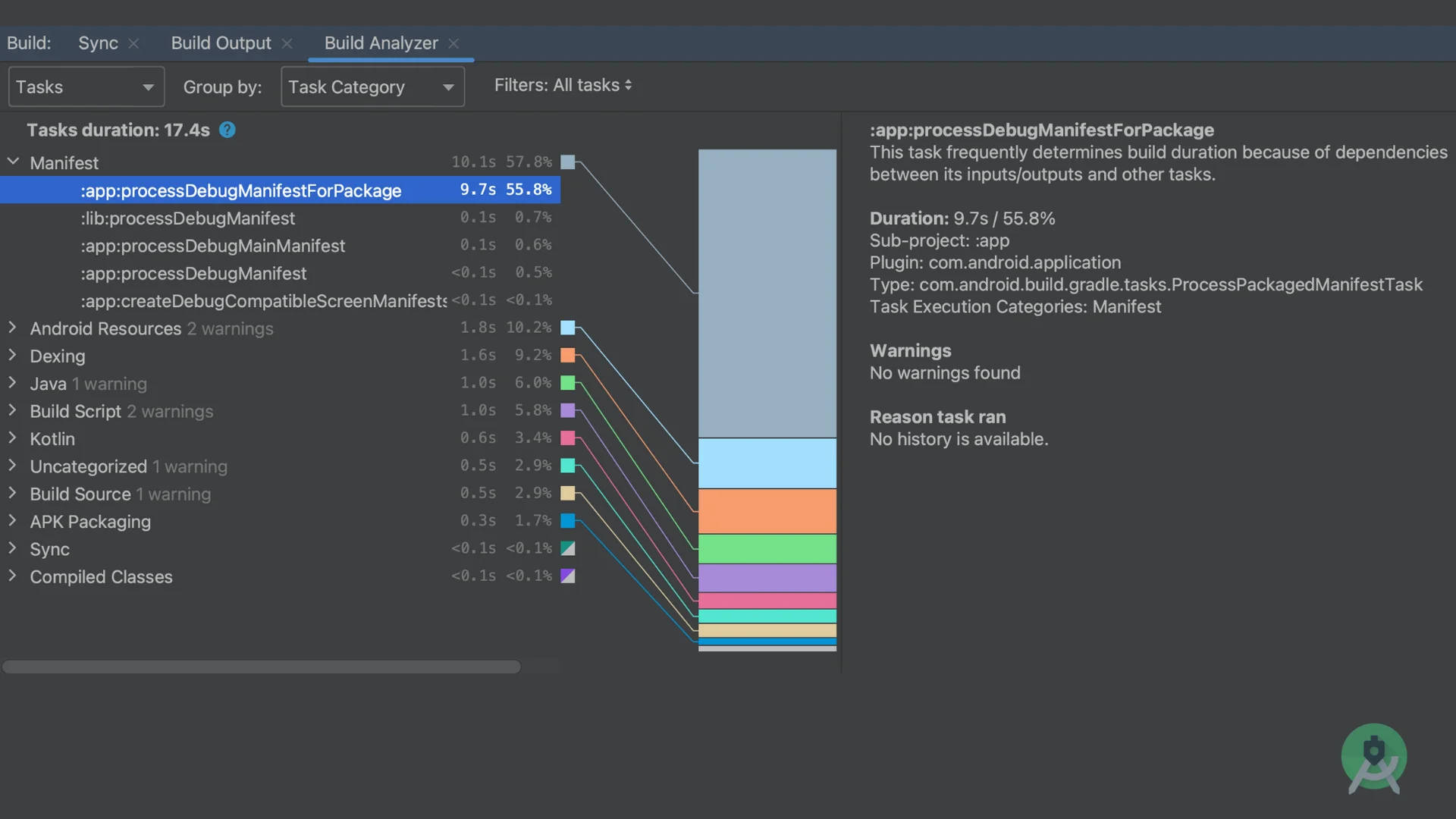Screen dimensions: 1456x819
Task: Expand the Kotlin category
Action: click(x=13, y=438)
